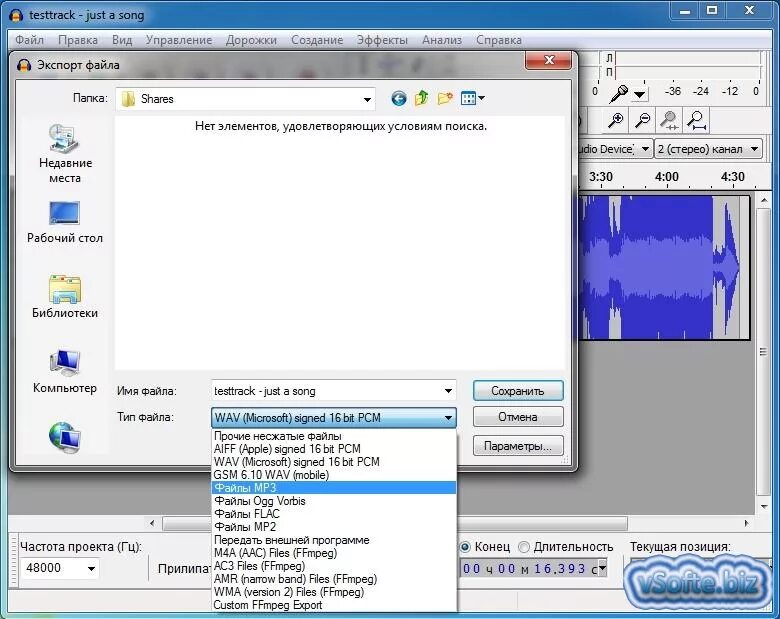Open the Анализ menu

[442, 40]
